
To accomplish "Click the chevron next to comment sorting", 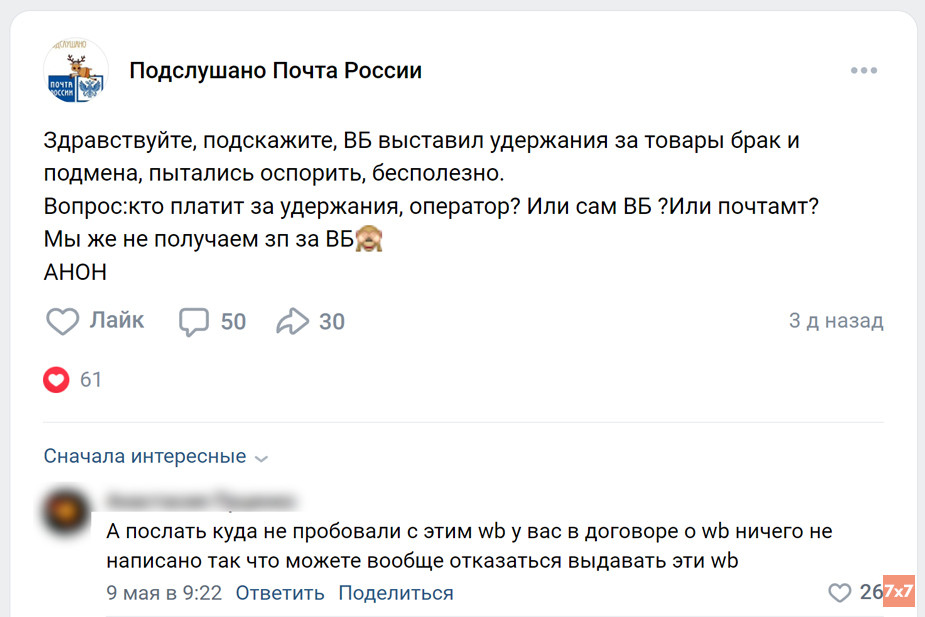I will [261, 457].
